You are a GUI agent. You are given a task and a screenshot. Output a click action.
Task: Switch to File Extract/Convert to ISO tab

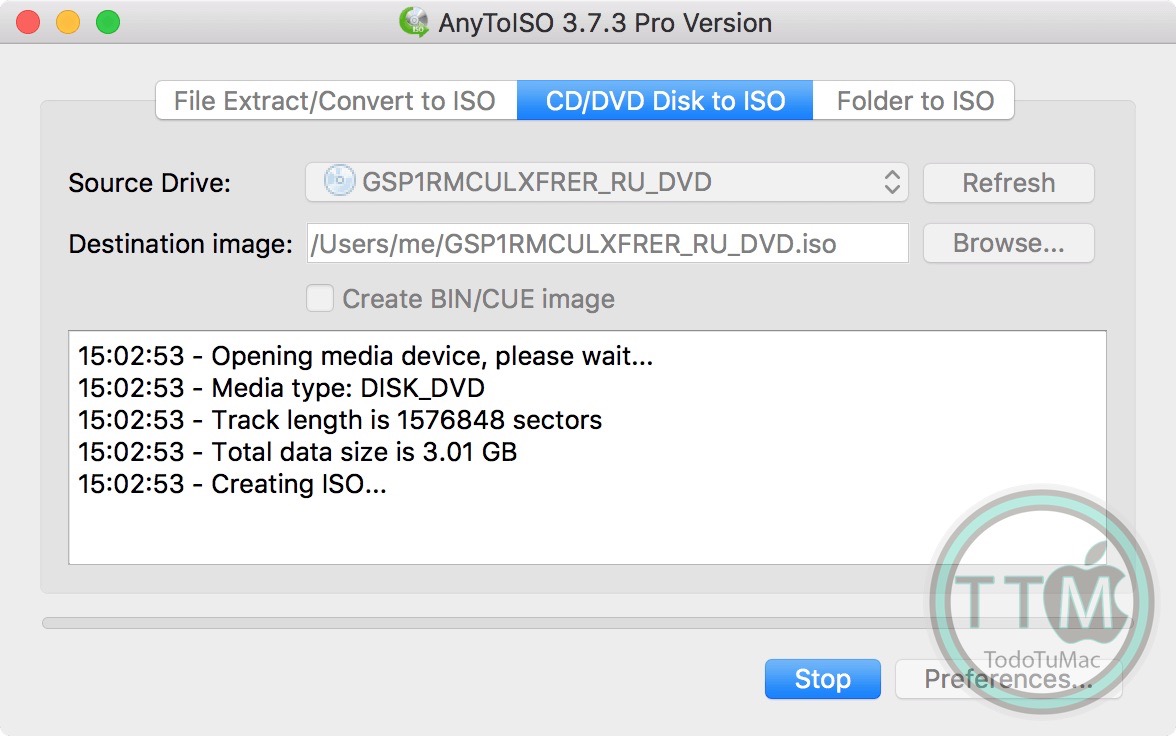point(335,101)
